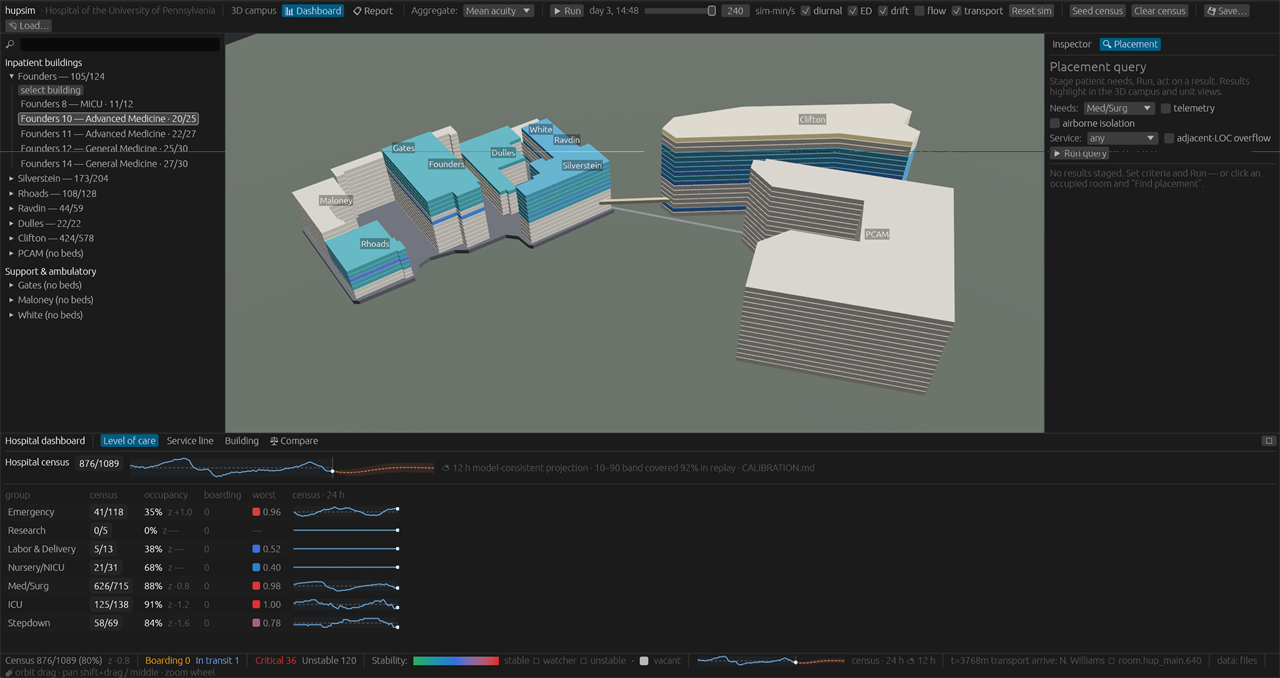Enable the flow checkbox
Screen dimensions: 1280x678
tap(919, 11)
